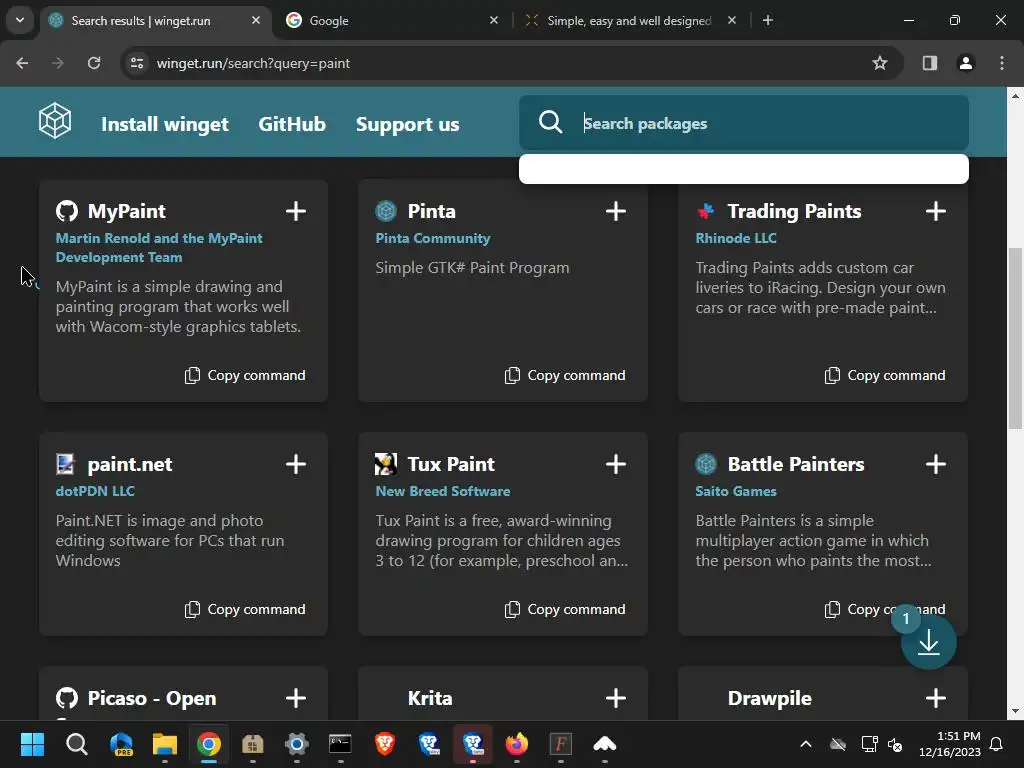Add Trading Paints with plus icon
The width and height of the screenshot is (1024, 768).
[936, 211]
